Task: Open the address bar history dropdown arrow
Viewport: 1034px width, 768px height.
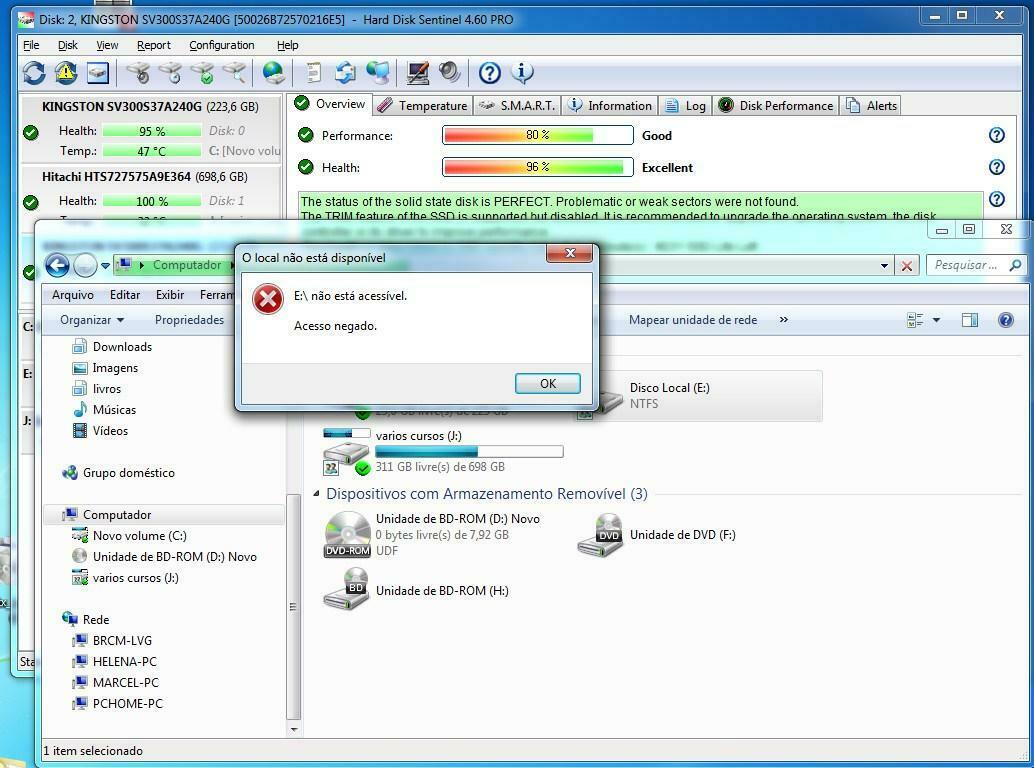Action: (x=884, y=266)
